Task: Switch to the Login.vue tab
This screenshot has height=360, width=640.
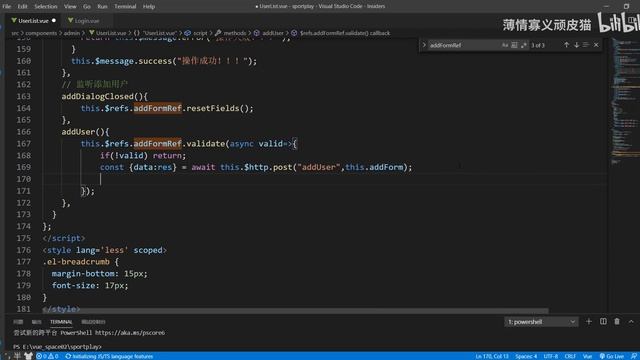Action: click(87, 20)
